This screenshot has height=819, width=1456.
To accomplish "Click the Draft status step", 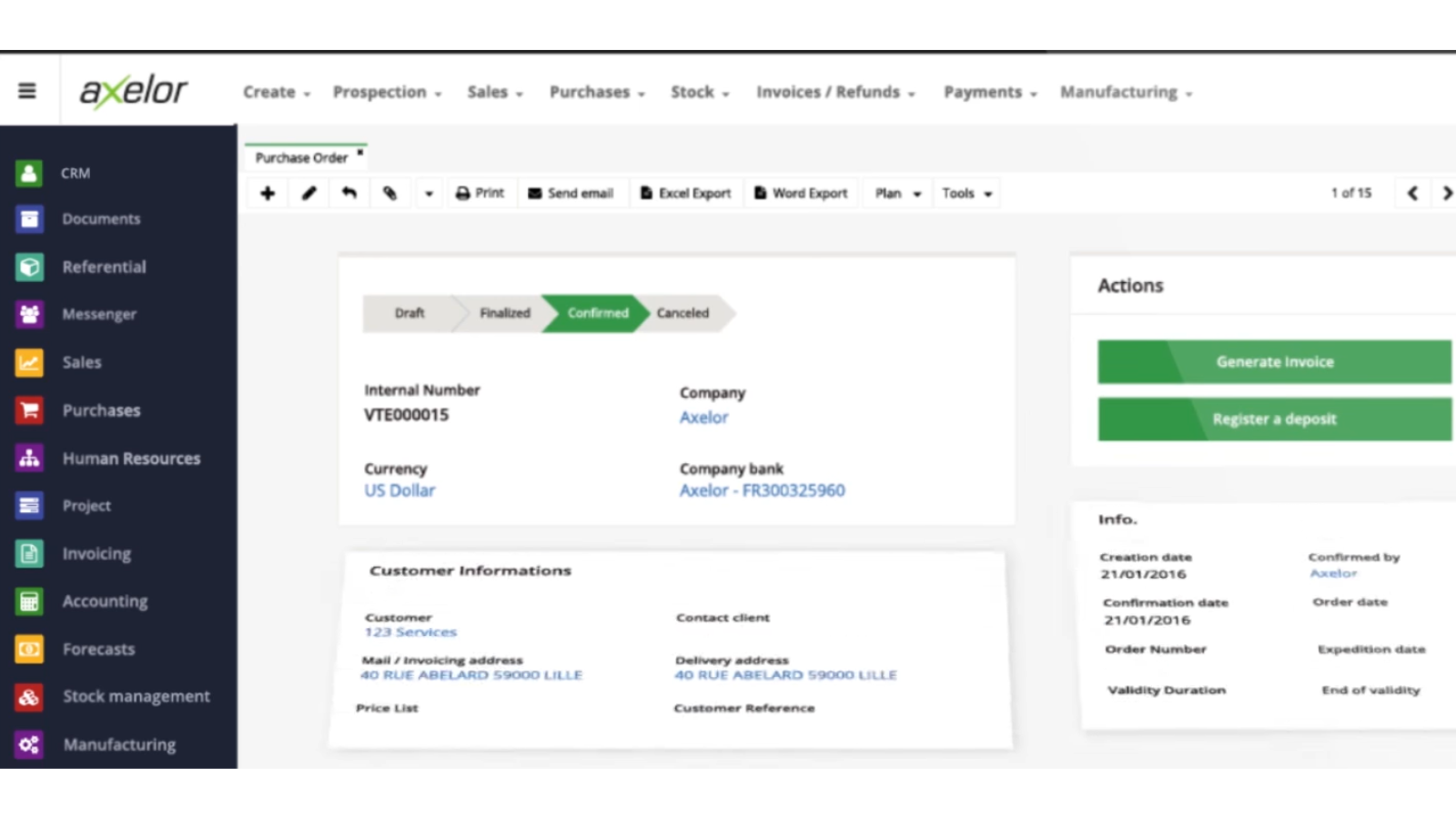I will point(409,313).
